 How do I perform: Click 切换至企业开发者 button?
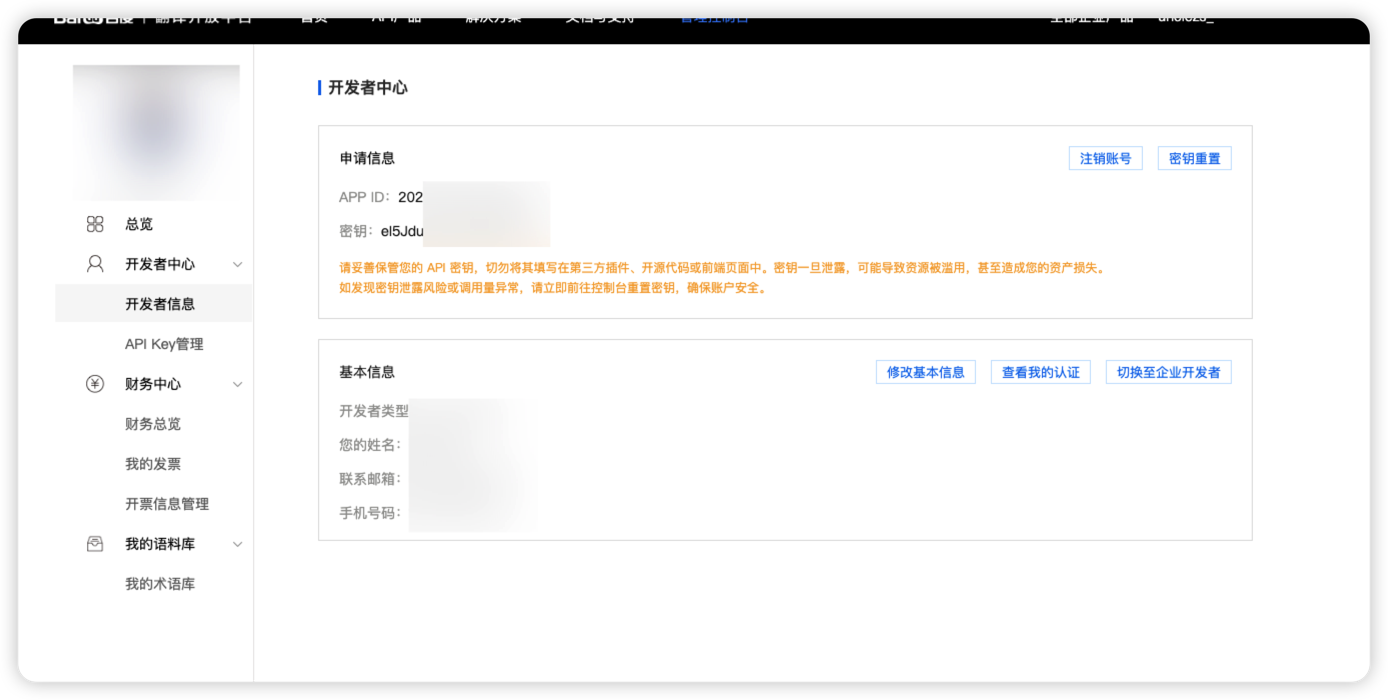(x=1168, y=372)
